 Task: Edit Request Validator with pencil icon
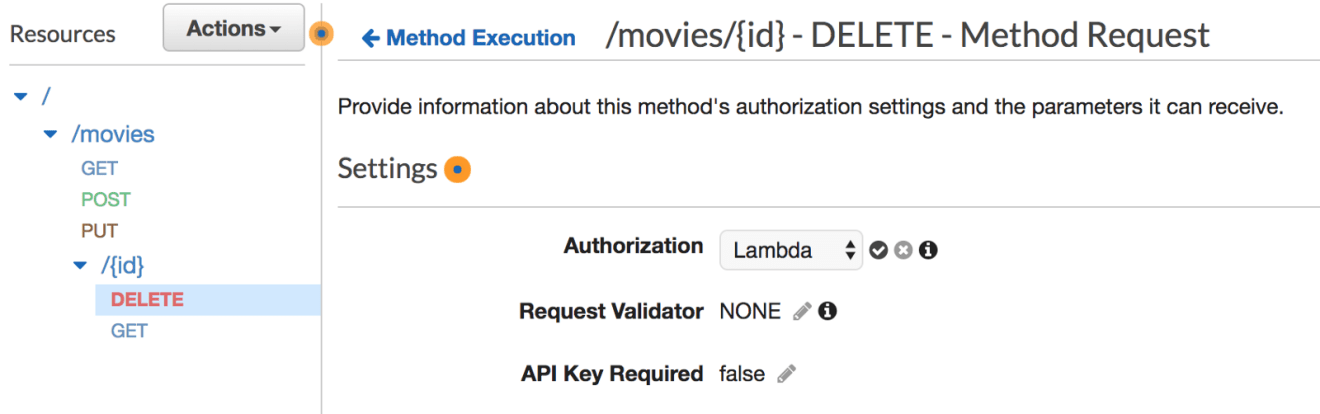(801, 312)
